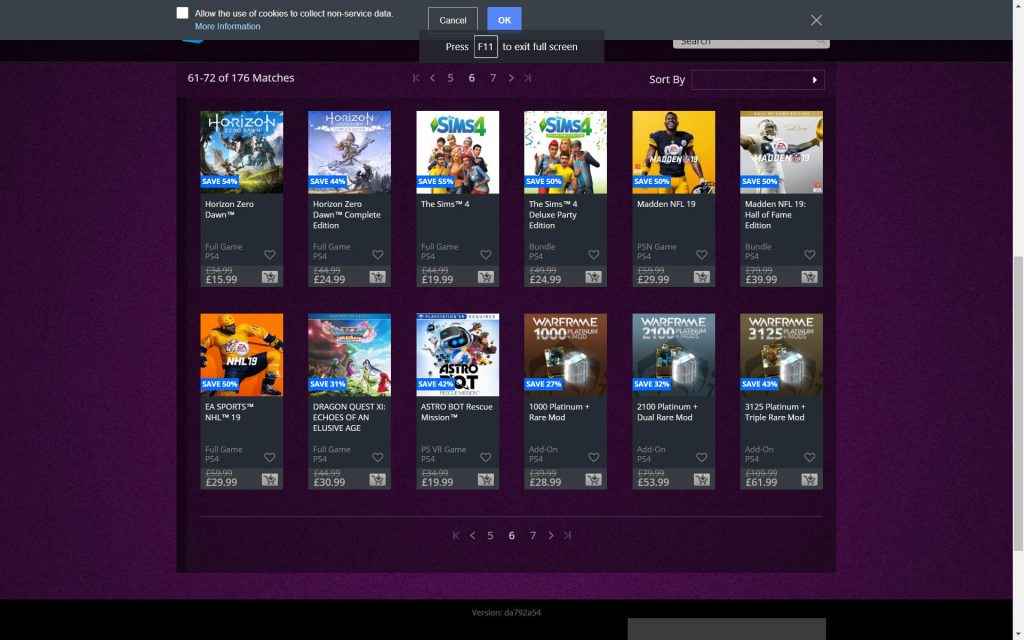
Task: Click the Cancel button in cookie banner
Action: click(453, 20)
